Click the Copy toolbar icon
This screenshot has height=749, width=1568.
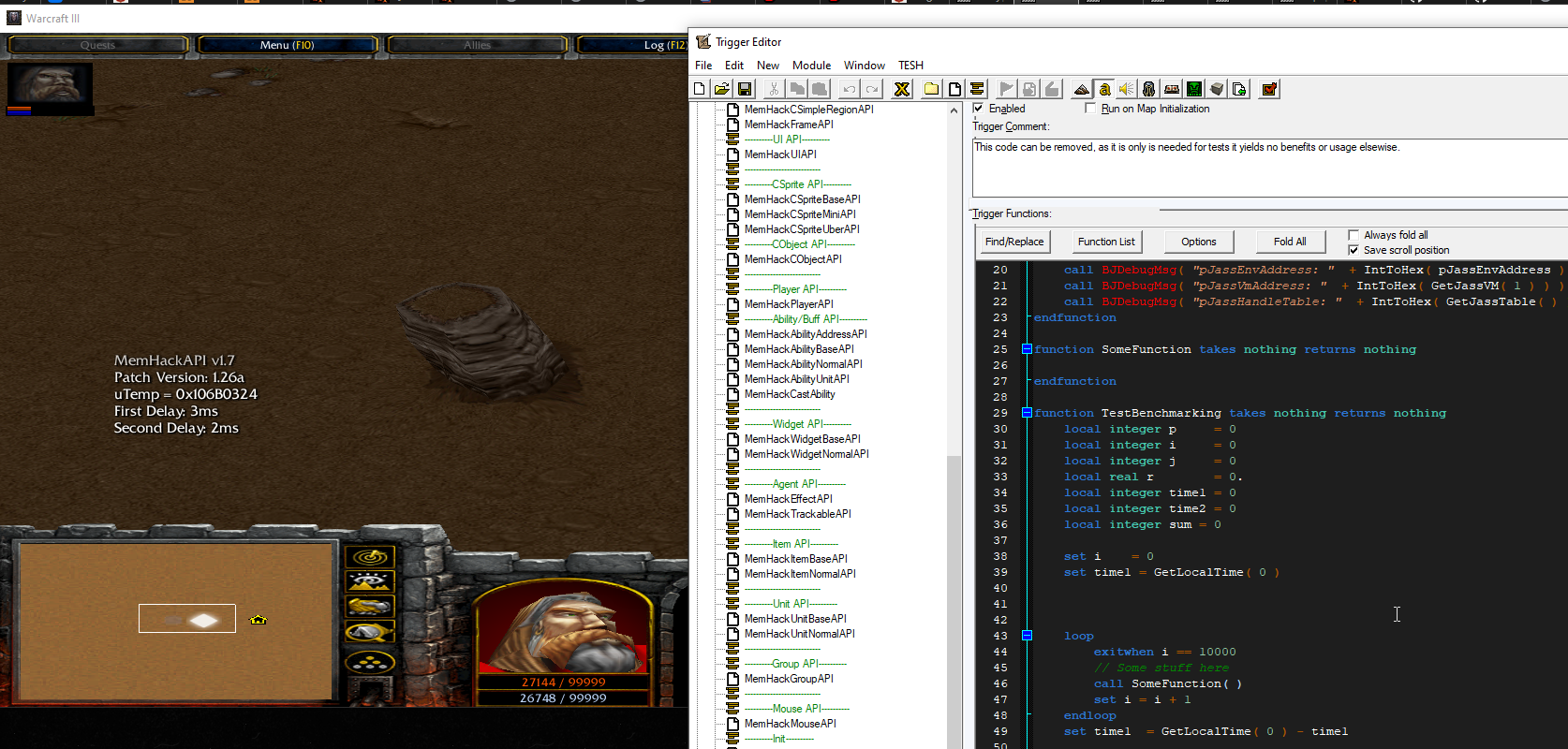[796, 89]
